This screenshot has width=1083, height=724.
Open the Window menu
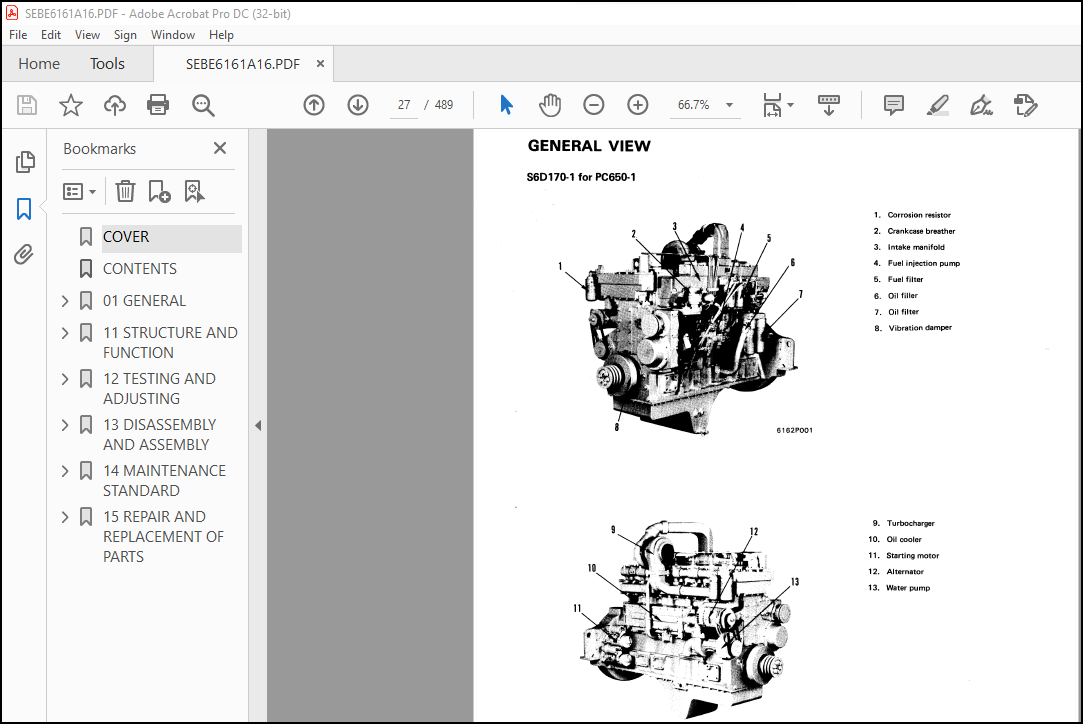tap(173, 35)
